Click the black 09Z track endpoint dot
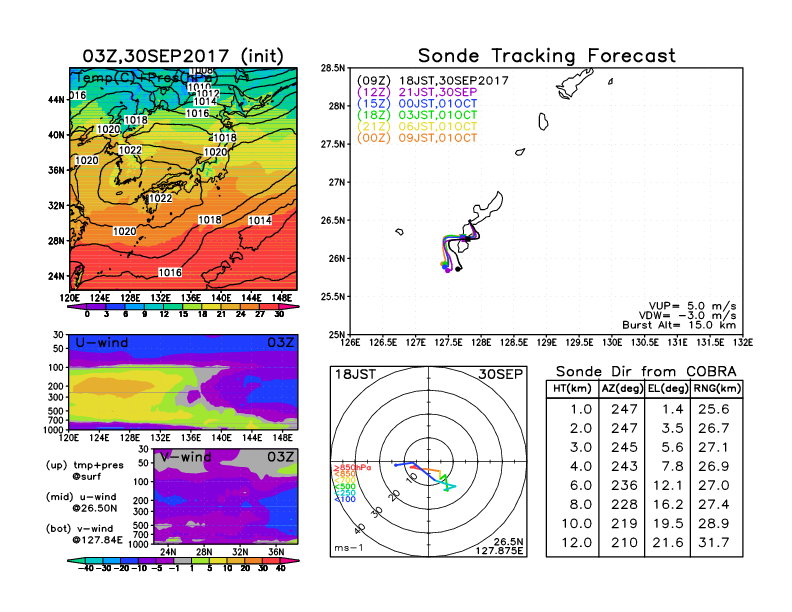The image size is (792, 612). point(458,269)
